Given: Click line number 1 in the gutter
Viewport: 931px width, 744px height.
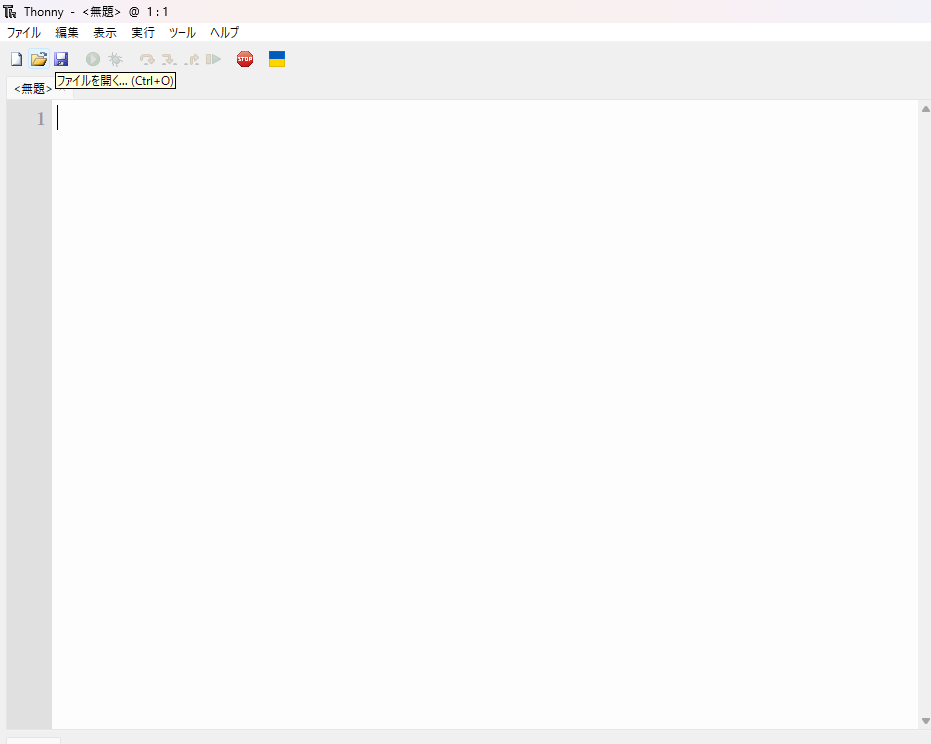Looking at the screenshot, I should click(40, 118).
